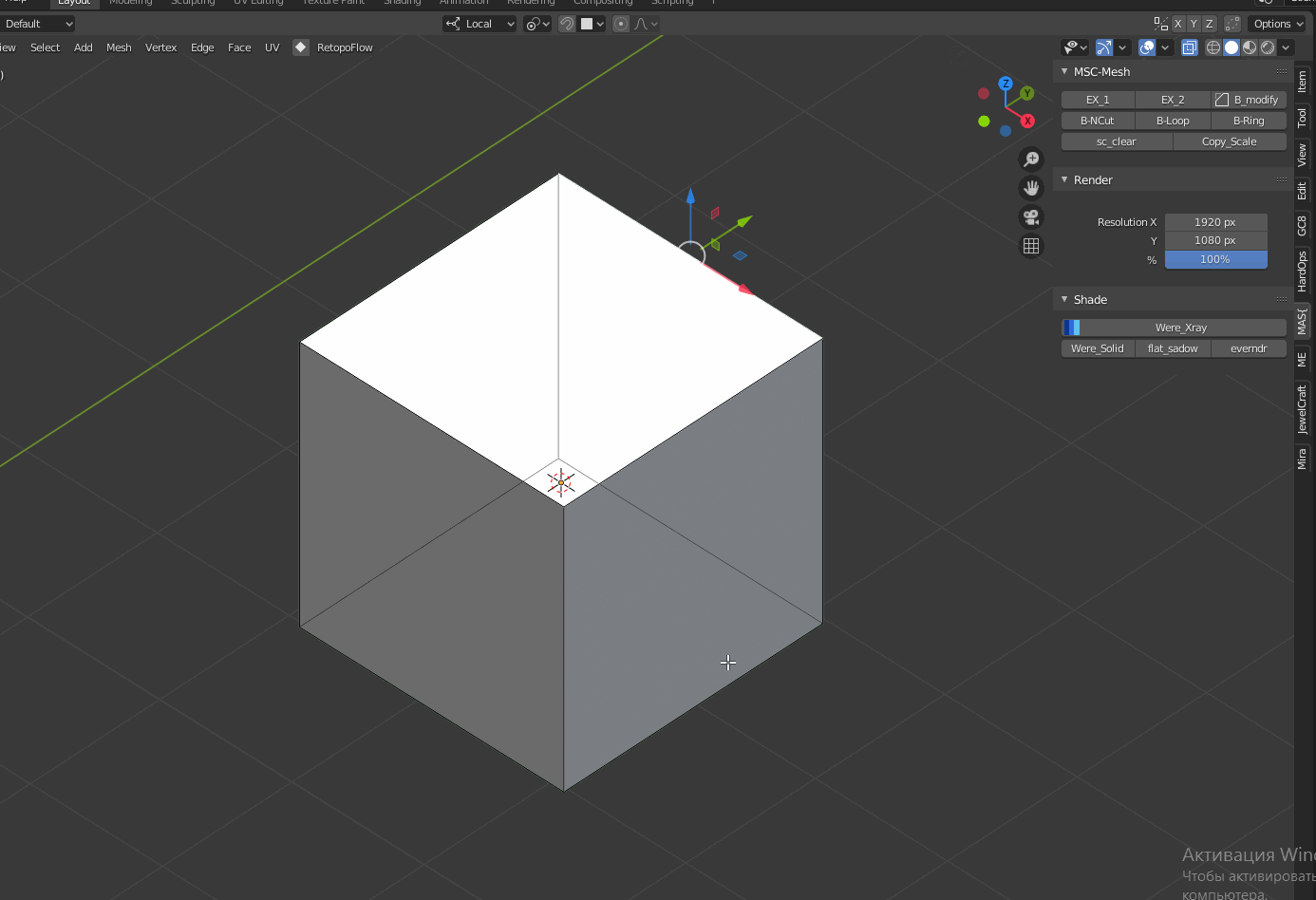Click the blue Z axis on the navigation gizmo
Viewport: 1316px width, 900px height.
[1006, 84]
